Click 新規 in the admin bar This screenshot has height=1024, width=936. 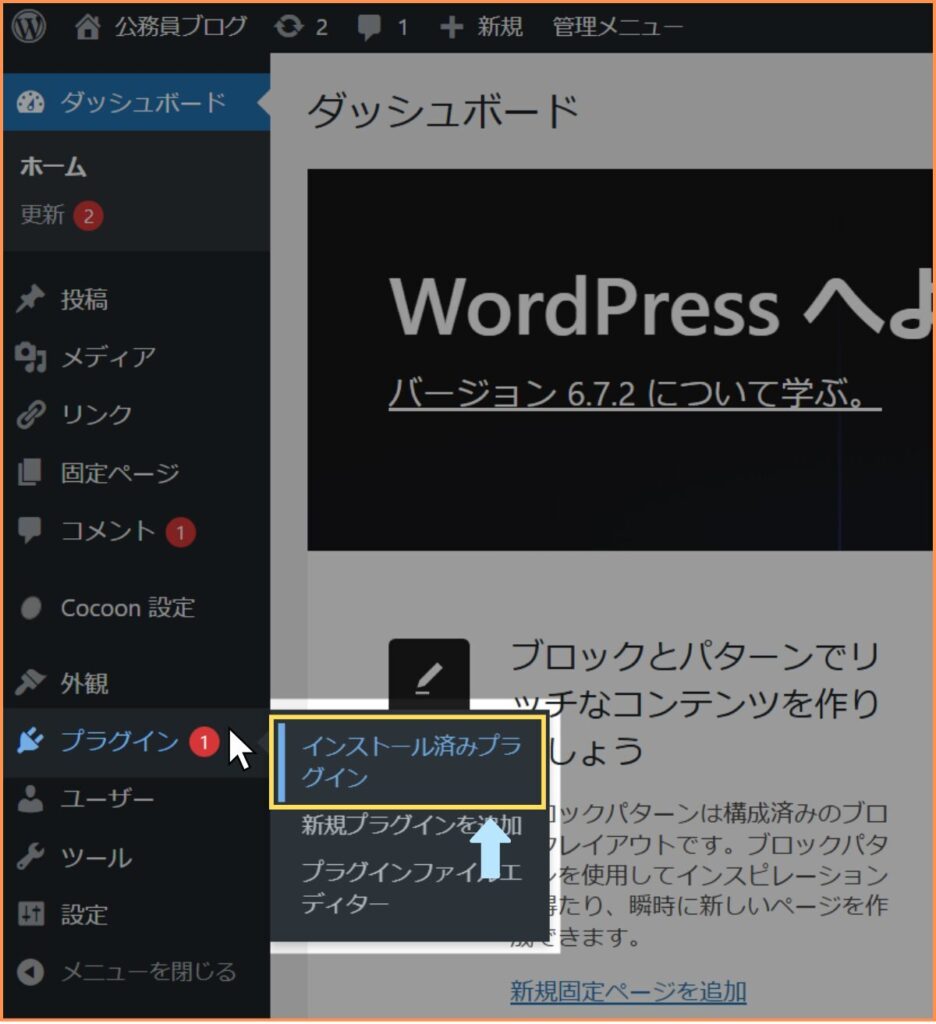click(x=500, y=27)
